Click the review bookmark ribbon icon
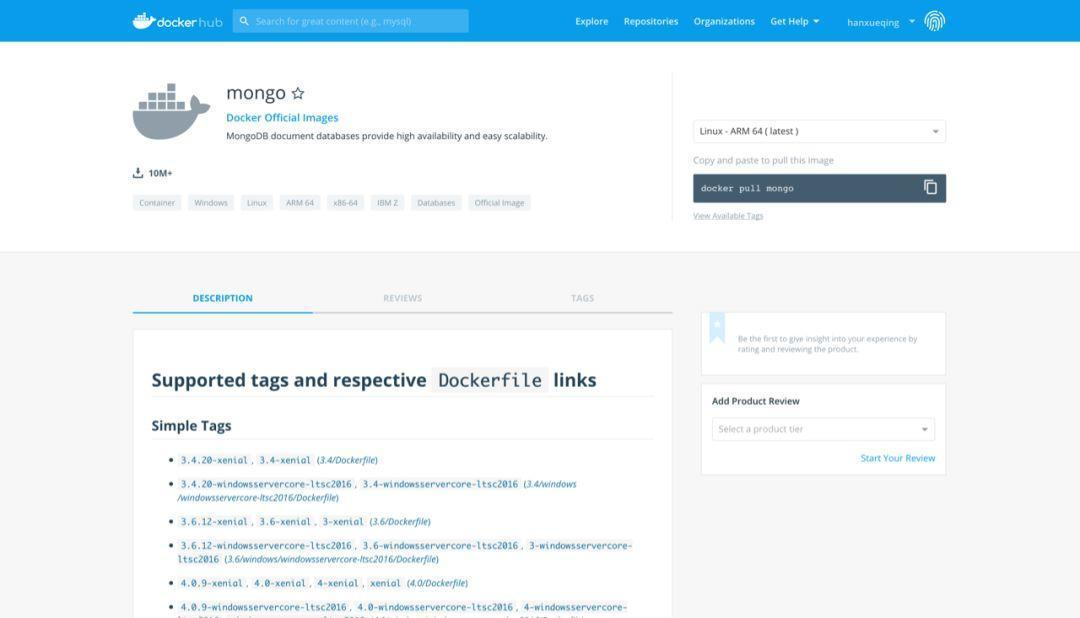This screenshot has height=618, width=1080. point(717,327)
